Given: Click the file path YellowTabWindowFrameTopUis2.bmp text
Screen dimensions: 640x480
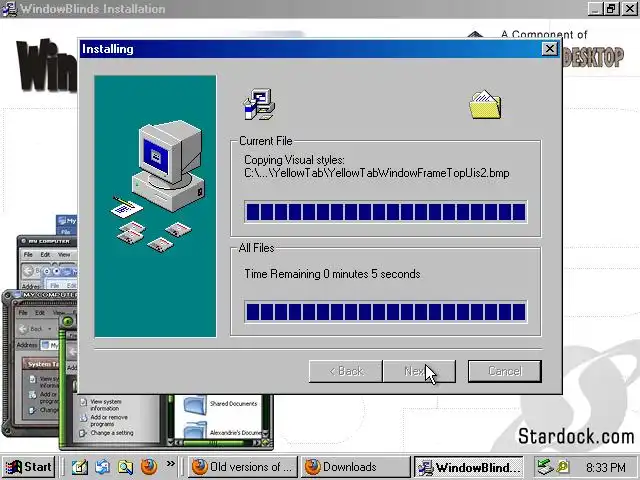Looking at the screenshot, I should (x=376, y=173).
